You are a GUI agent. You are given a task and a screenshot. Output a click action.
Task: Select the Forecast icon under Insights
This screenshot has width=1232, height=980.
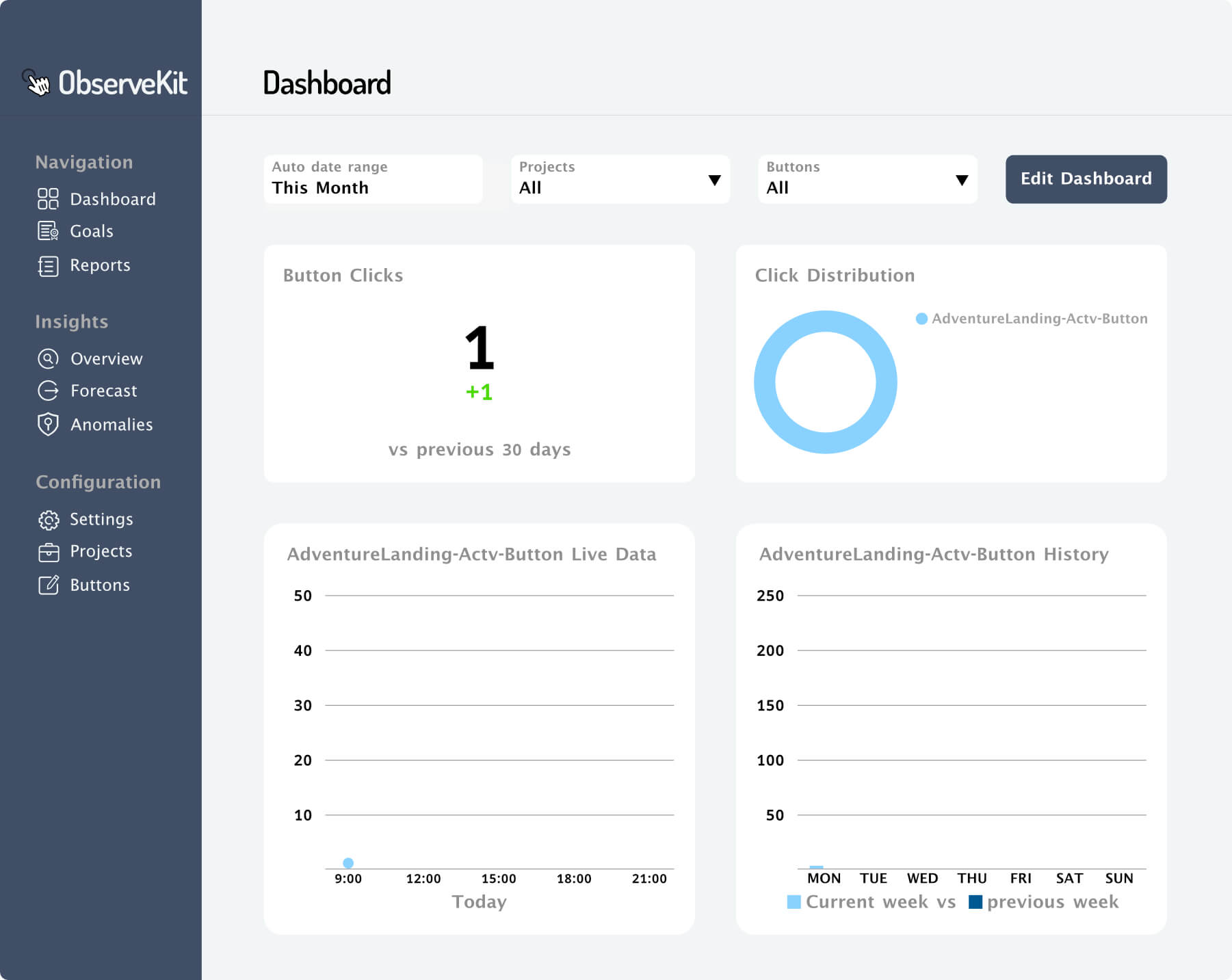point(47,390)
